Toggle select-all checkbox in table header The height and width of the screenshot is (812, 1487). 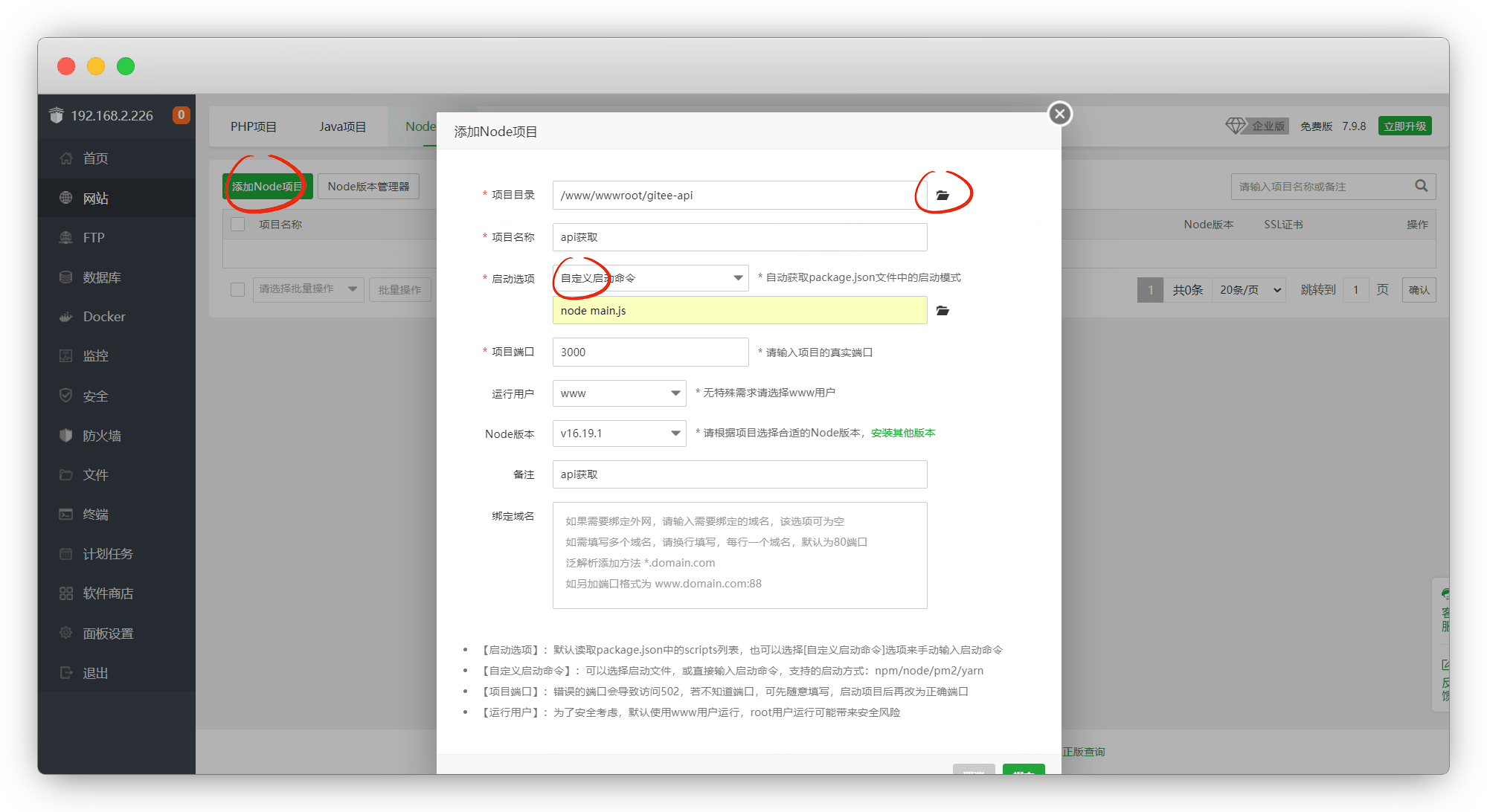[238, 225]
